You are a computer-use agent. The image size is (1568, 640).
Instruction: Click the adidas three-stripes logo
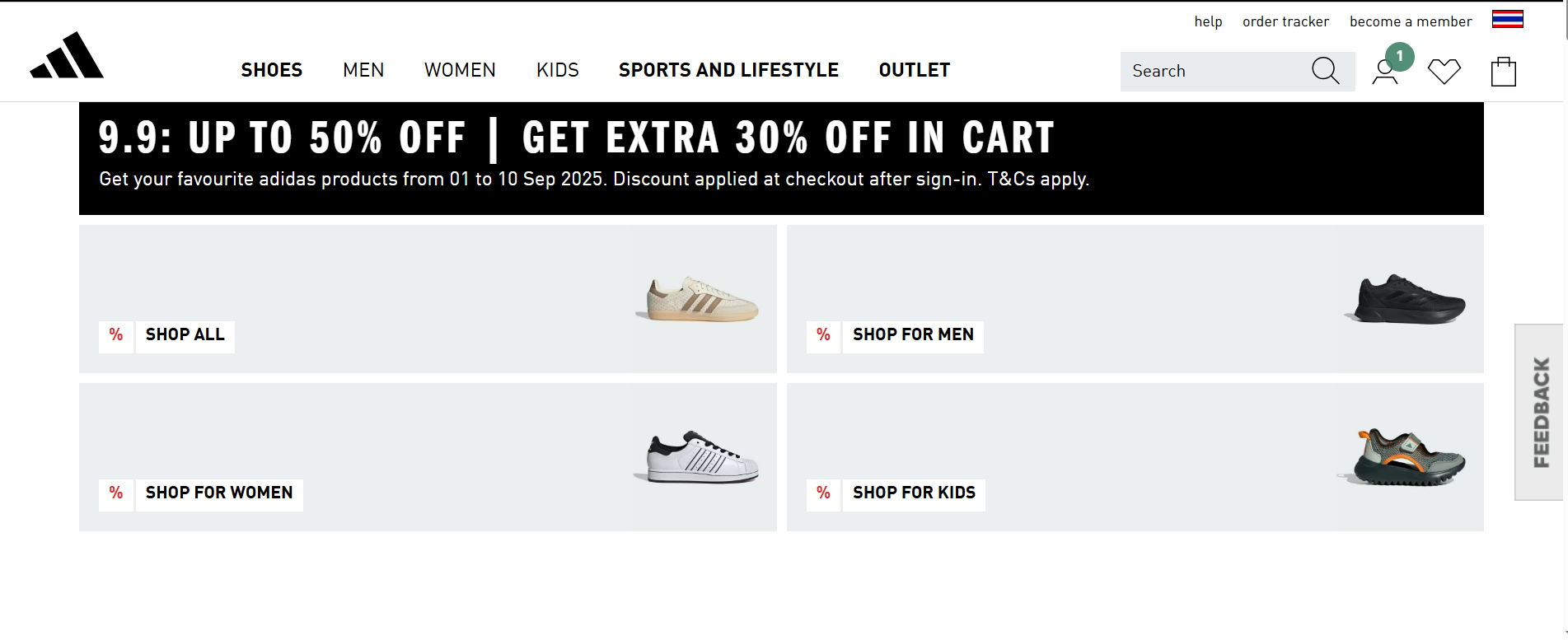(67, 56)
